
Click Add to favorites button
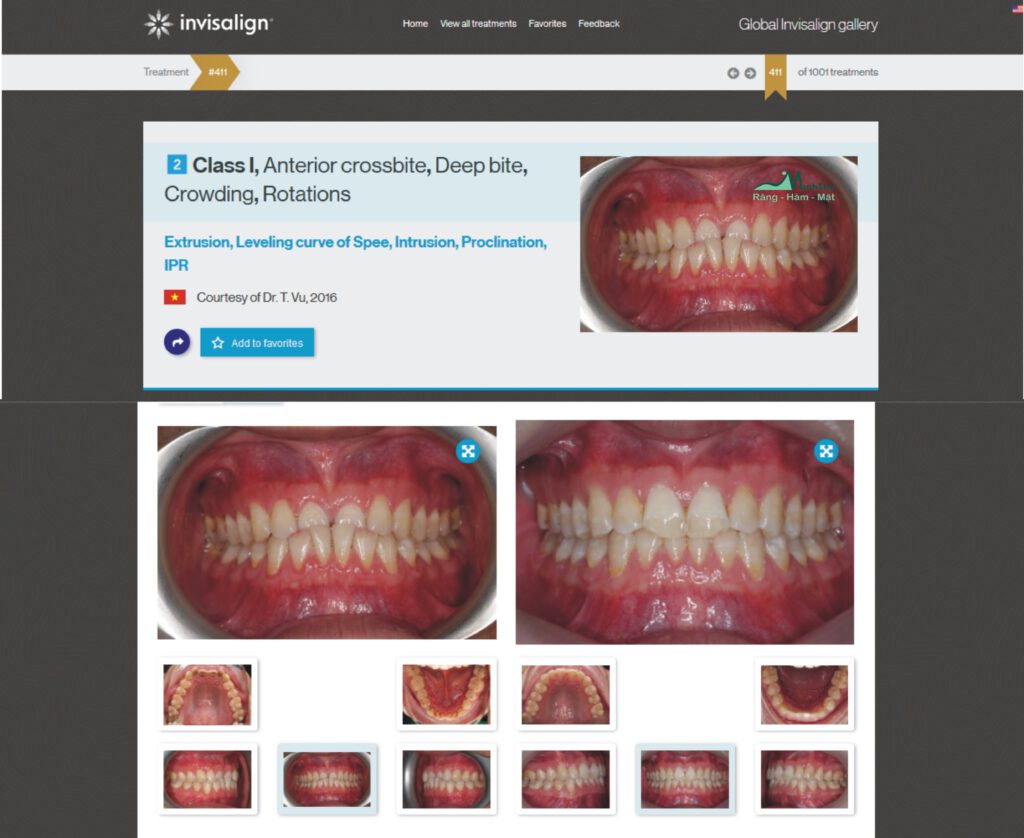click(x=257, y=343)
